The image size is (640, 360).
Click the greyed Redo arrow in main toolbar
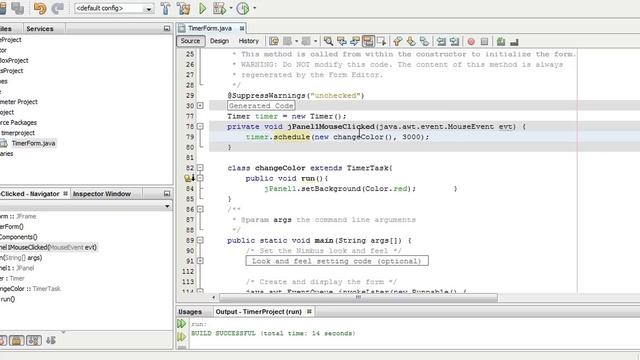tap(58, 8)
